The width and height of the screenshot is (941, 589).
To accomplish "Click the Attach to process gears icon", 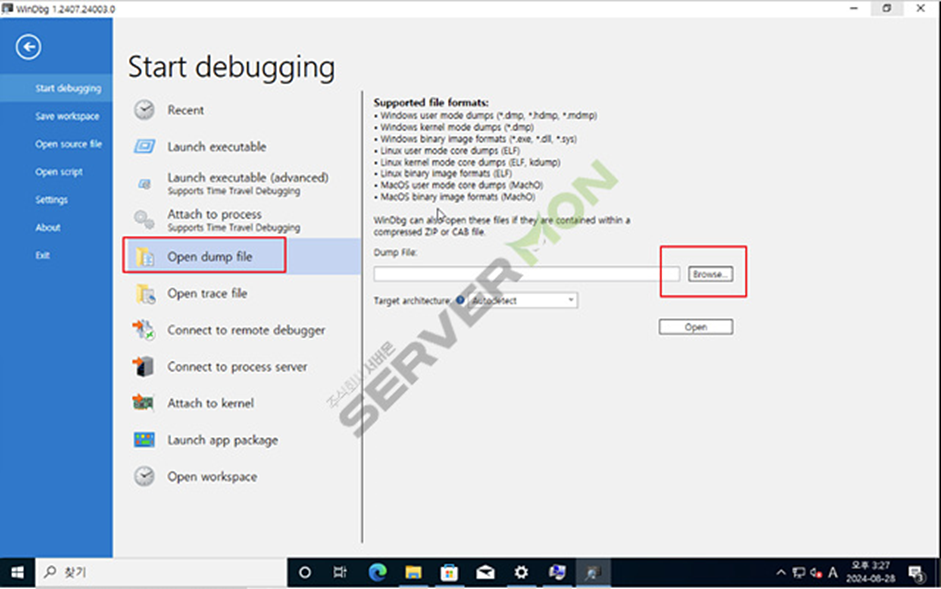I will tap(144, 220).
